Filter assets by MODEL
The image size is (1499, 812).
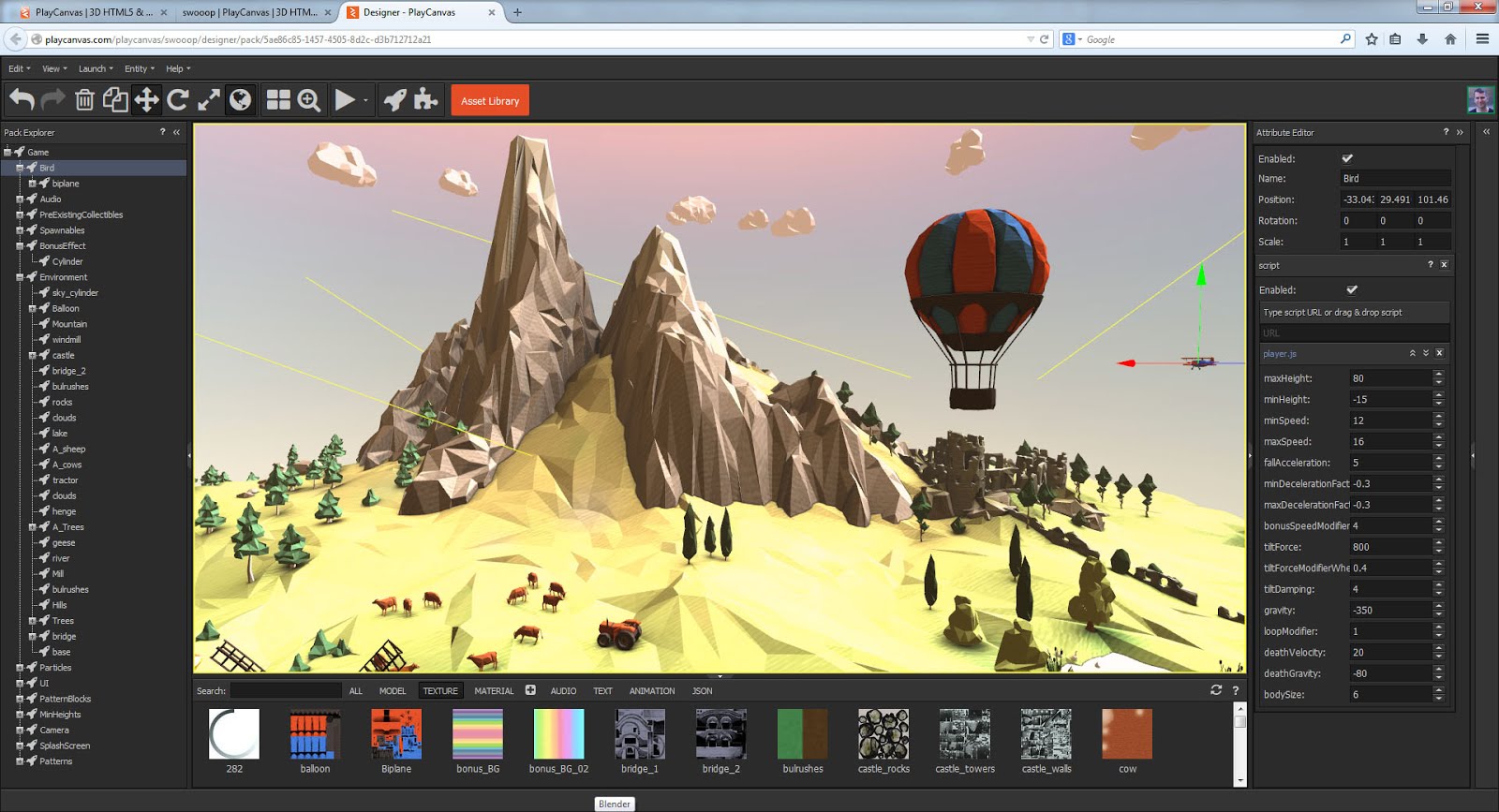click(x=393, y=691)
